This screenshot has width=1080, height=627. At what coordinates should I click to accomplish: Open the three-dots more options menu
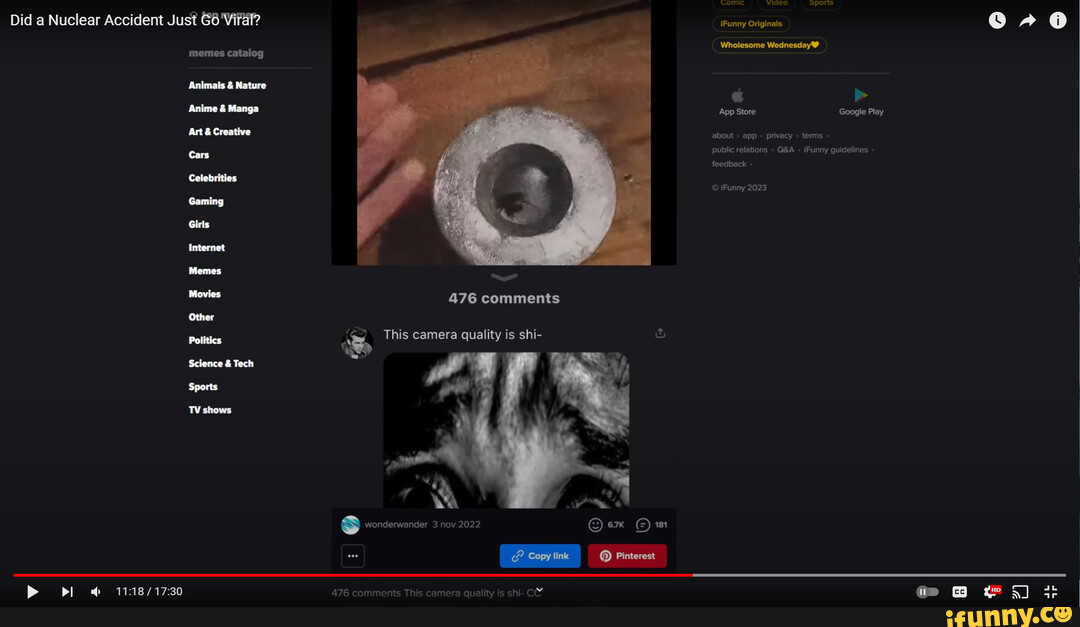pyautogui.click(x=352, y=556)
